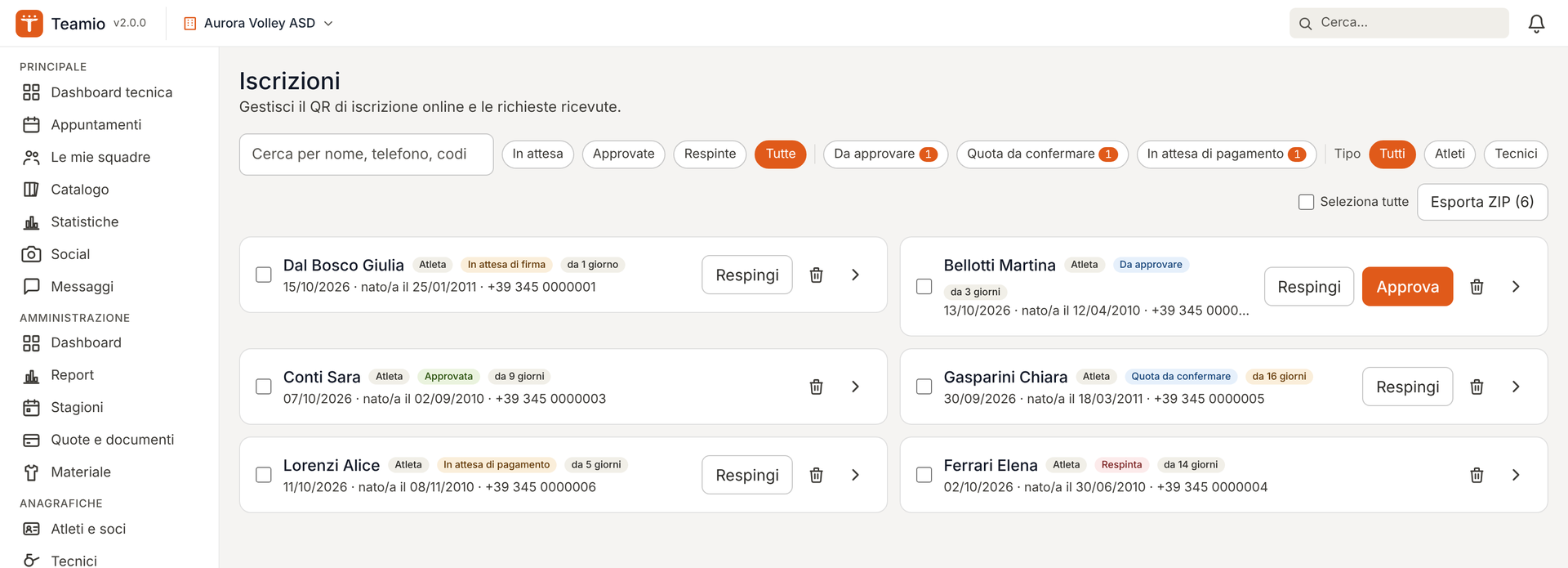Click Esporta ZIP (6) button
The width and height of the screenshot is (1568, 568).
click(1482, 202)
